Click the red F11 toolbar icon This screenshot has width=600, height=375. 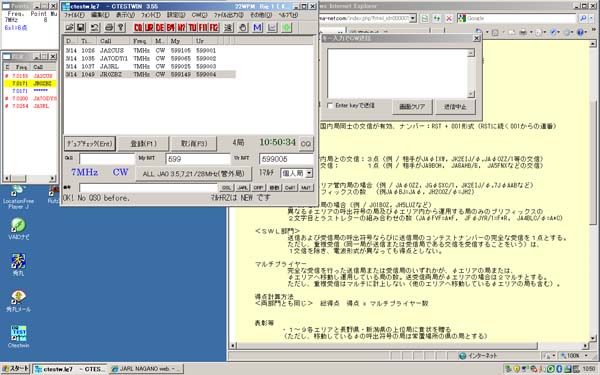203,27
